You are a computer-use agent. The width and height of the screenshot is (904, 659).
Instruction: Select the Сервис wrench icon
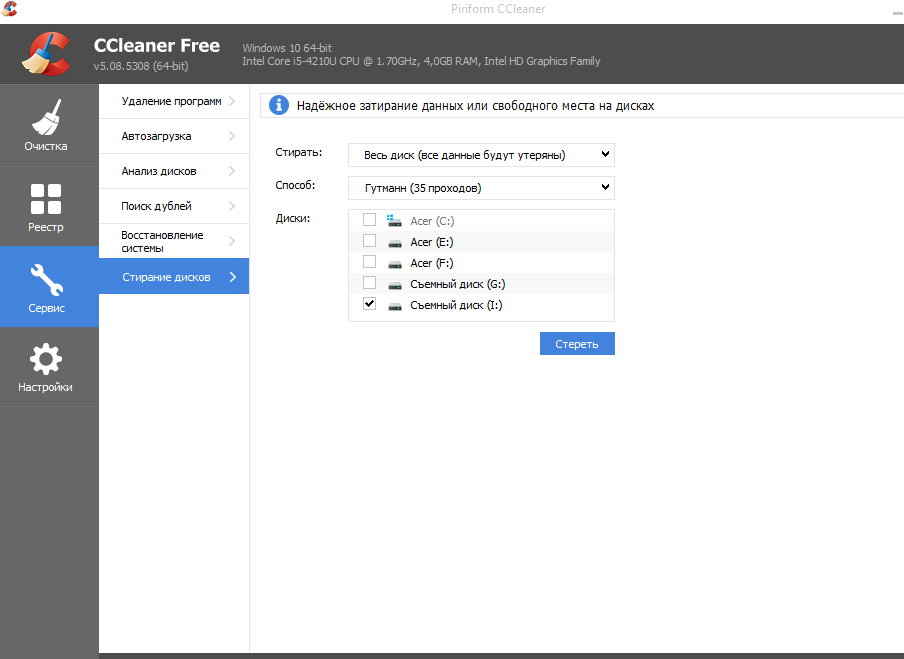click(47, 287)
